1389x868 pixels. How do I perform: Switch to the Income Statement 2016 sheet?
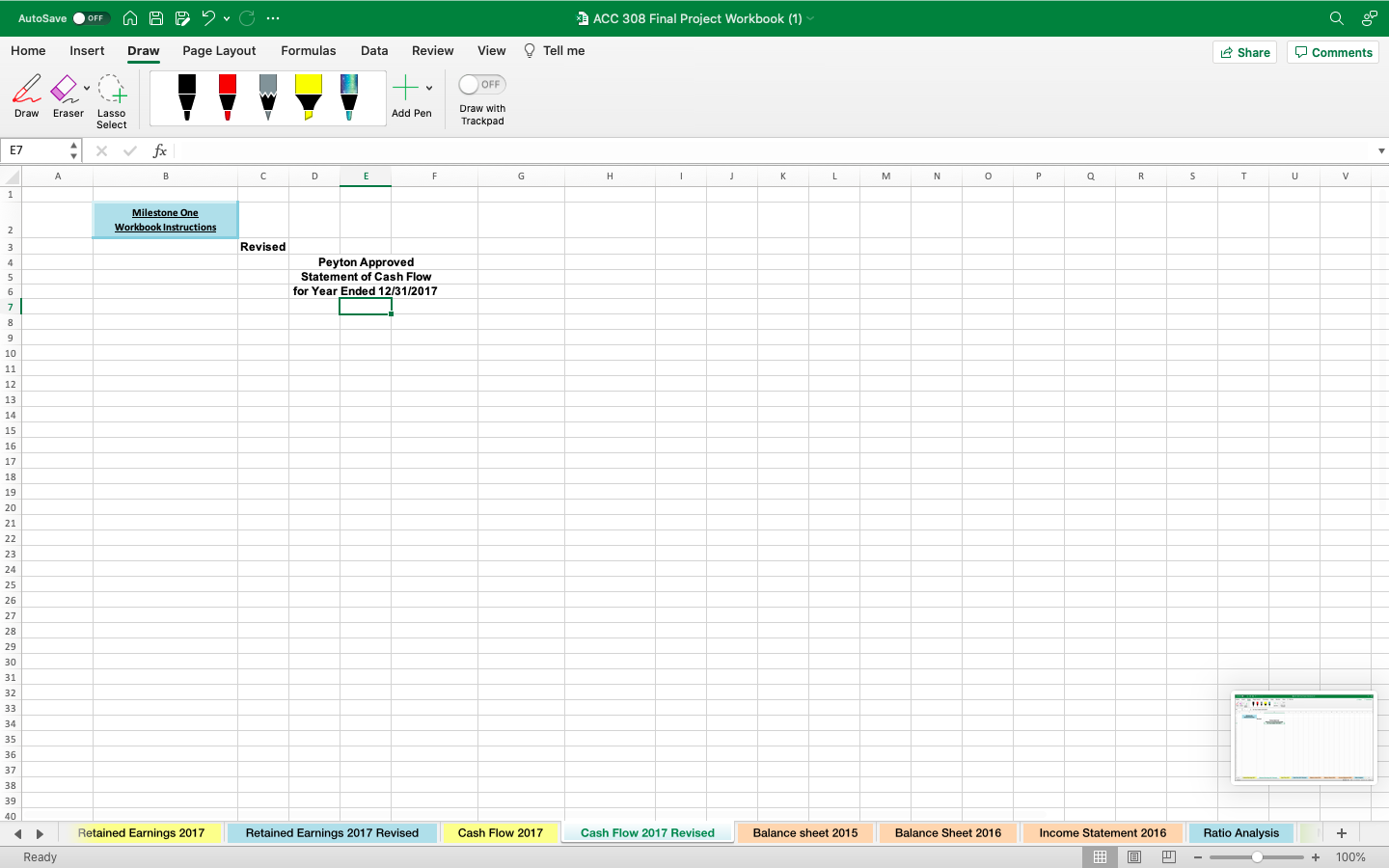coord(1103,833)
